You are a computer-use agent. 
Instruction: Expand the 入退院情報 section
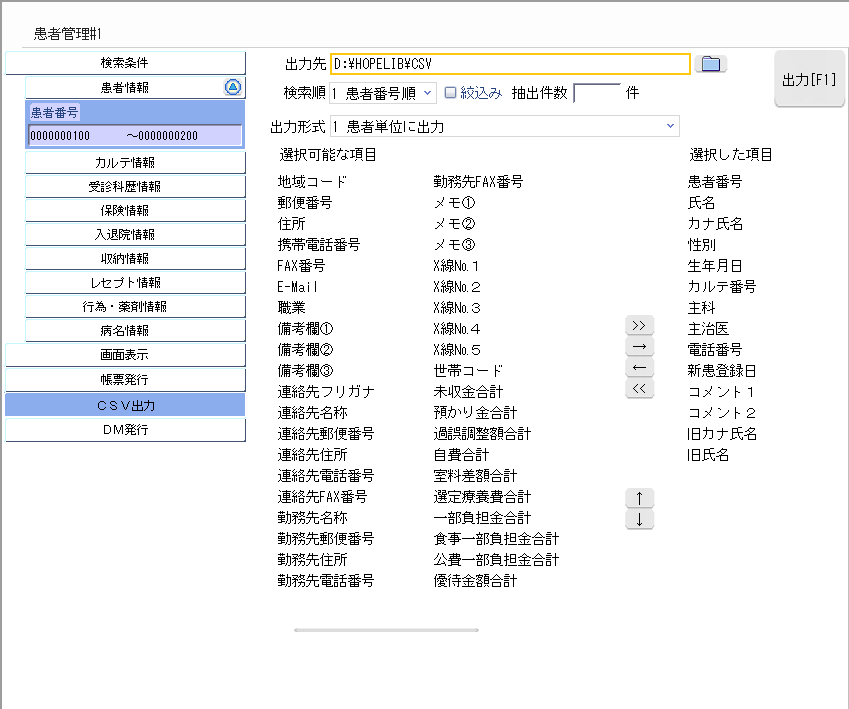[x=135, y=234]
